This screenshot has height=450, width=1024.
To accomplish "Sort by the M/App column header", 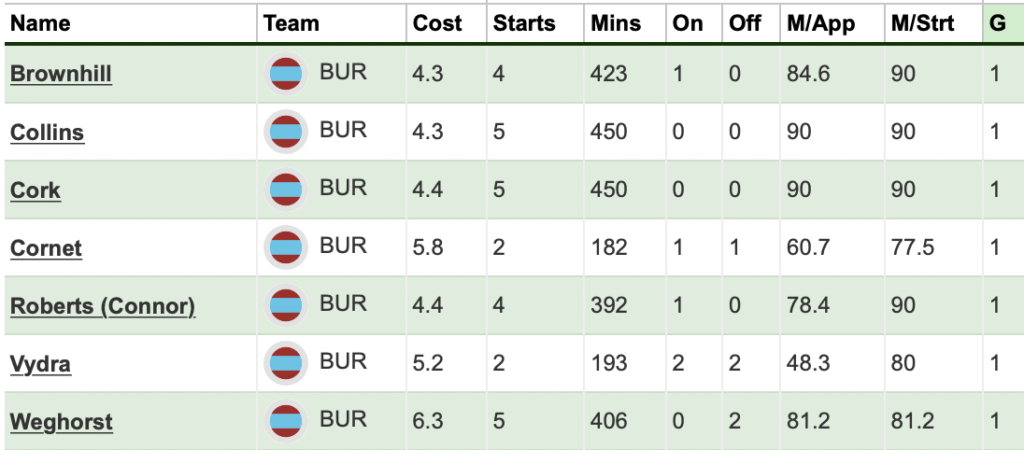I will (821, 24).
